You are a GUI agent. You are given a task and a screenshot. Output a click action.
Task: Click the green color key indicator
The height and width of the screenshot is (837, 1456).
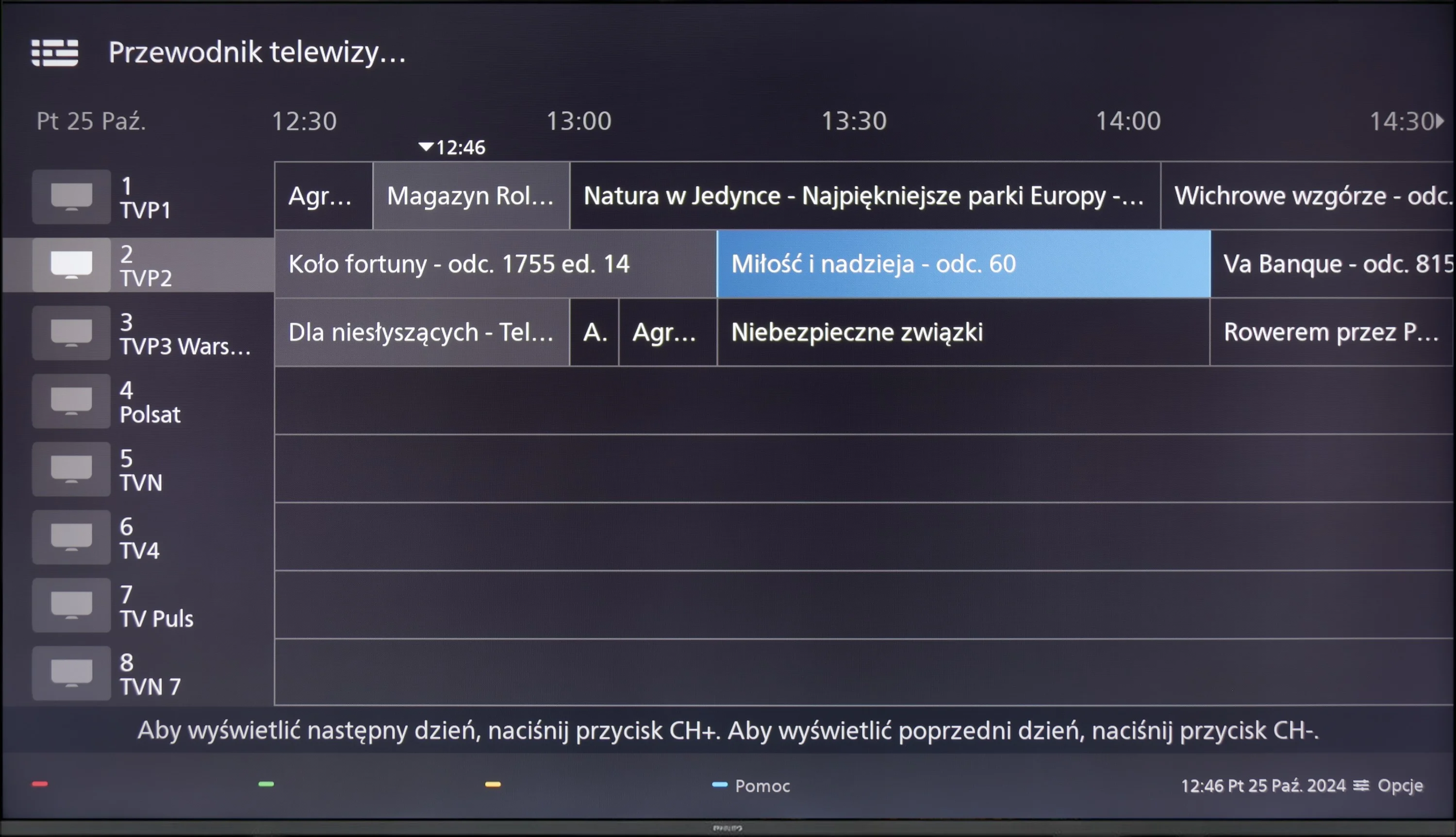click(x=266, y=784)
